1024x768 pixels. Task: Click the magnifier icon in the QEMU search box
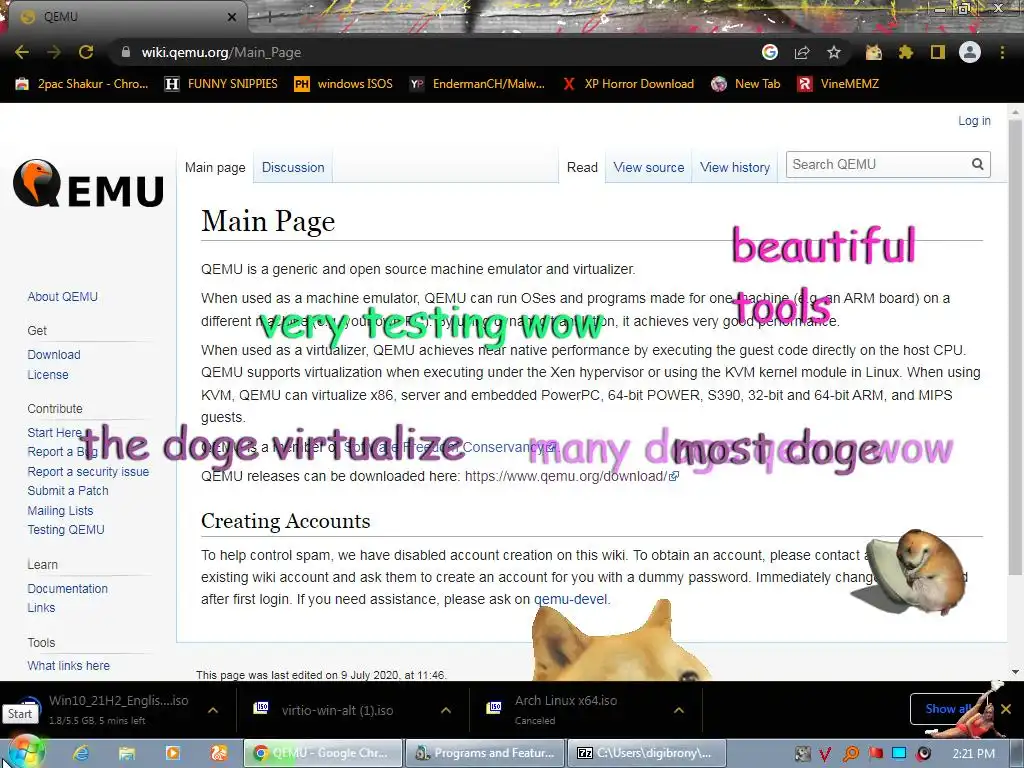pos(978,165)
